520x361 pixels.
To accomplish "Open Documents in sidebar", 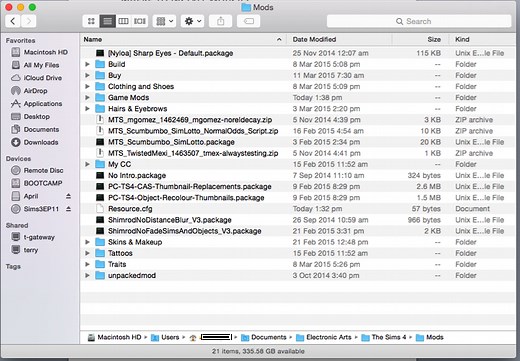I will point(35,129).
